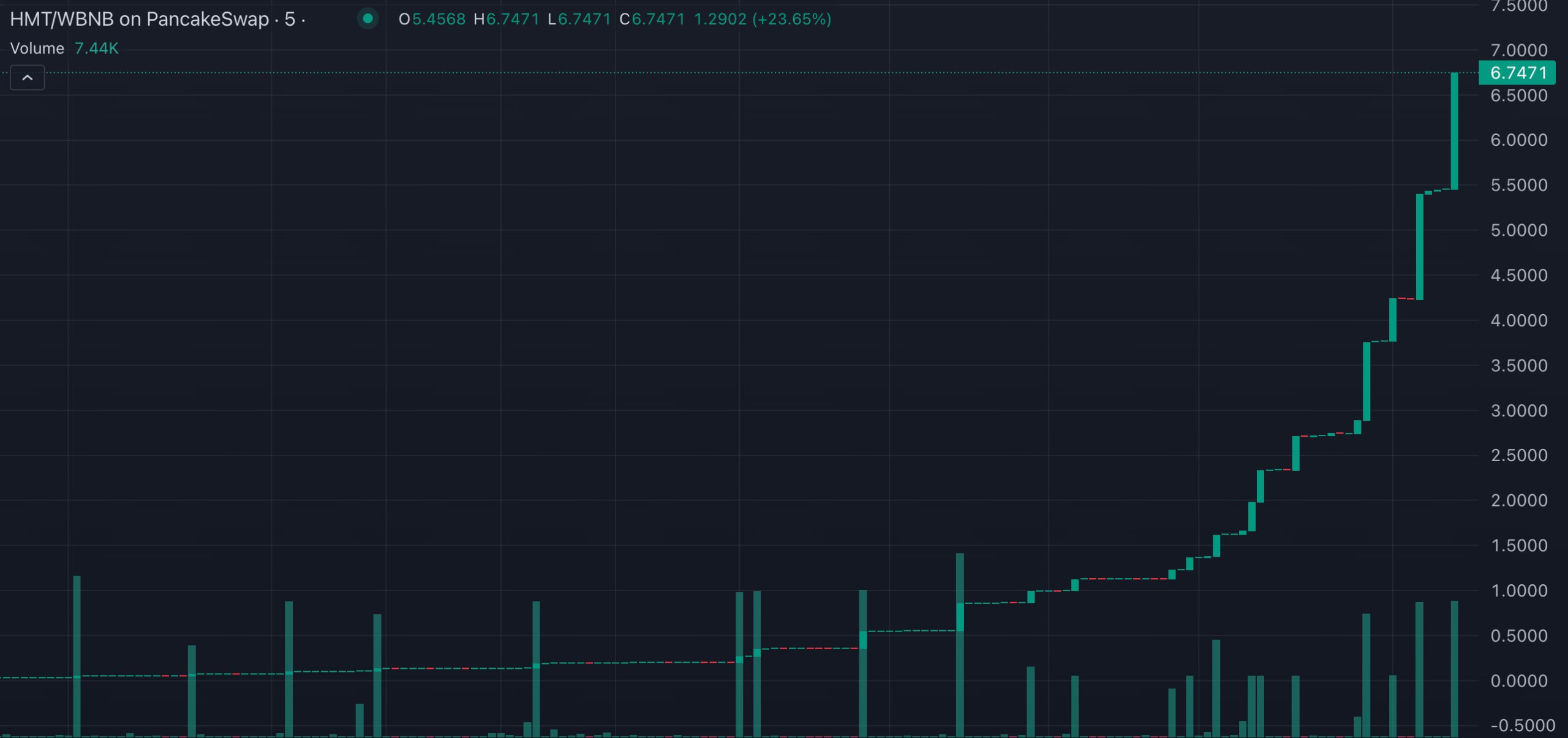Click the 3.5000 price axis label
Screen dimensions: 1568x738
click(x=1519, y=366)
